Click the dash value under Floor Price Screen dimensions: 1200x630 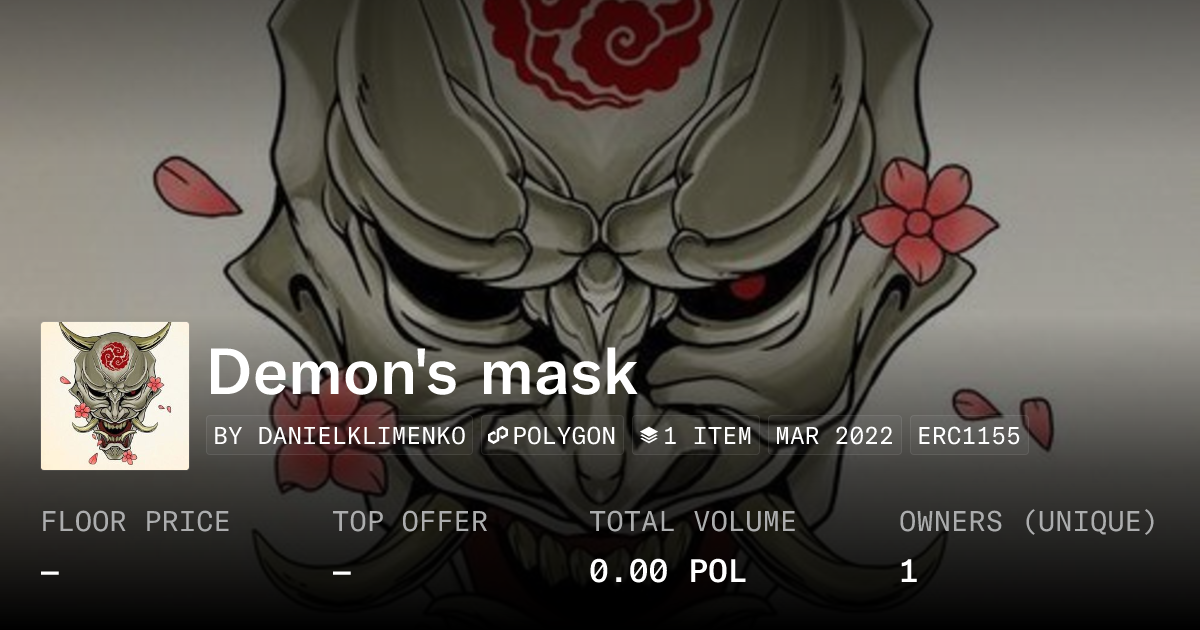point(50,573)
